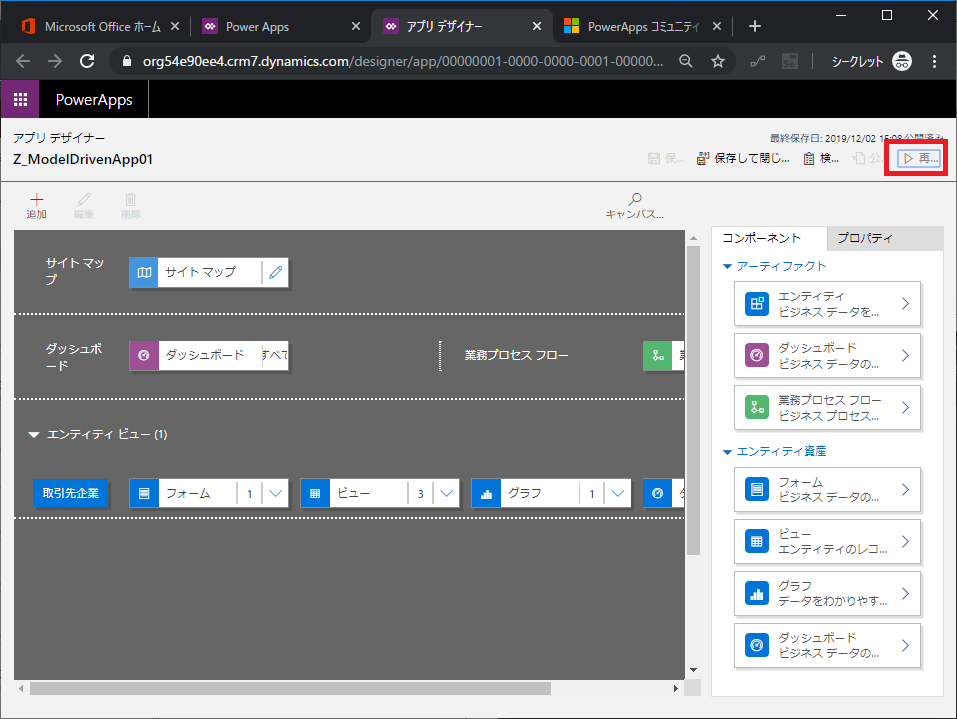Click canvas scroll right arrow
This screenshot has width=957, height=719.
pyautogui.click(x=676, y=688)
